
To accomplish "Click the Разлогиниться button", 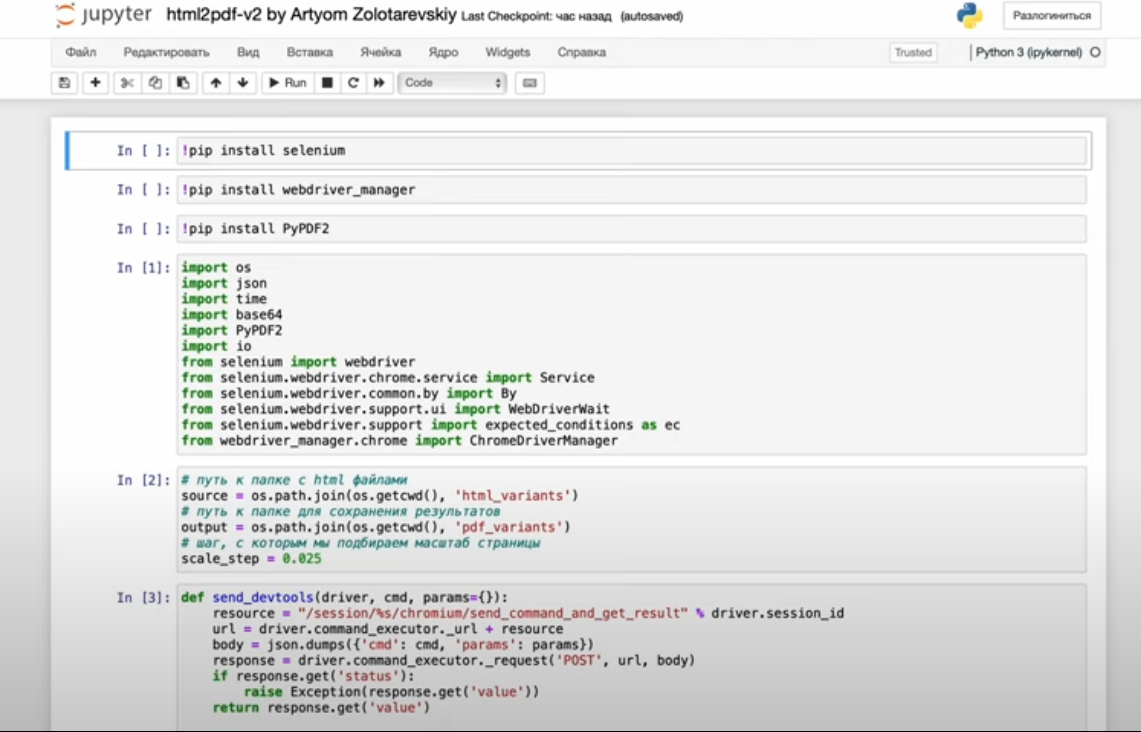I will (1052, 16).
